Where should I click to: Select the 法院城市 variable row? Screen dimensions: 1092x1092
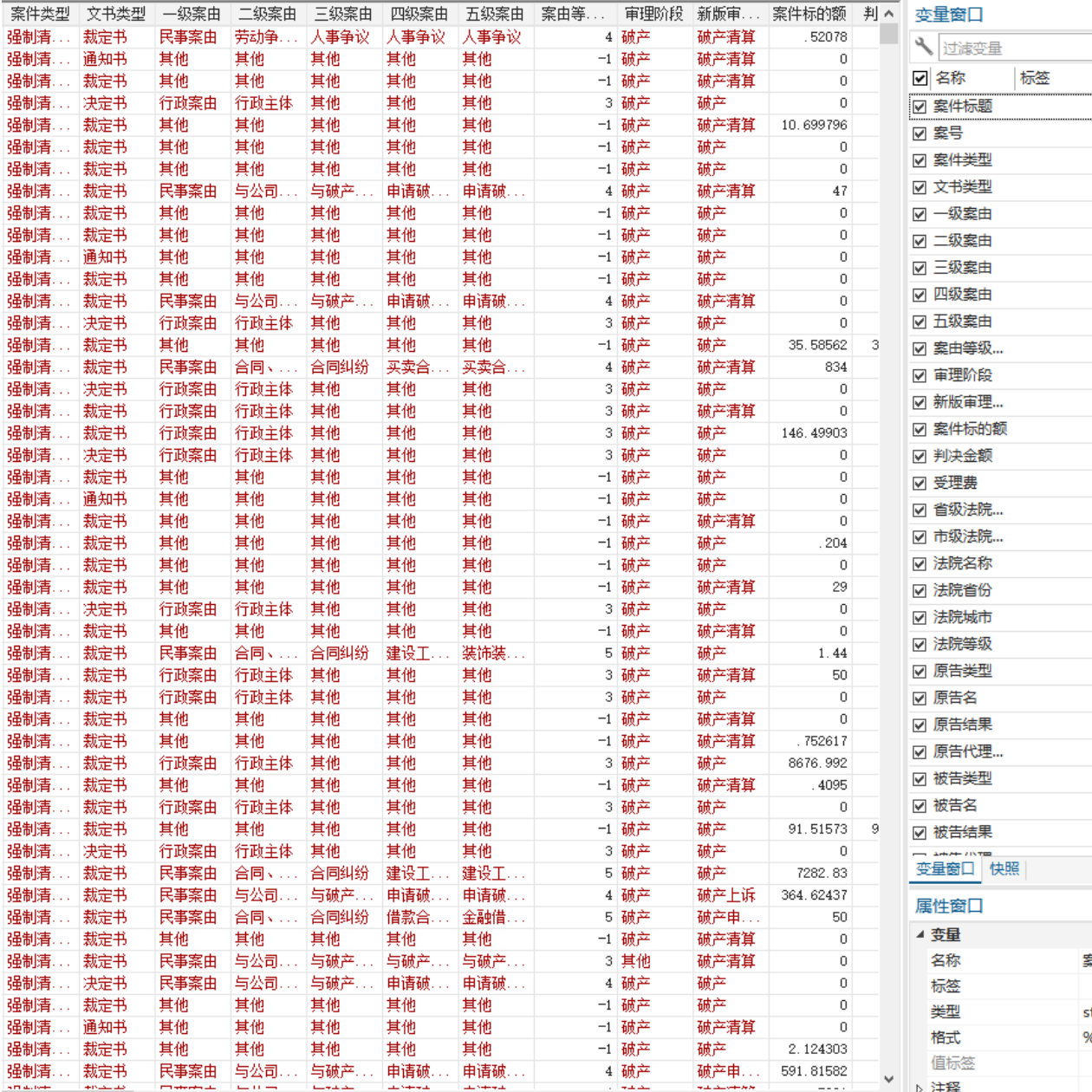(x=1001, y=617)
